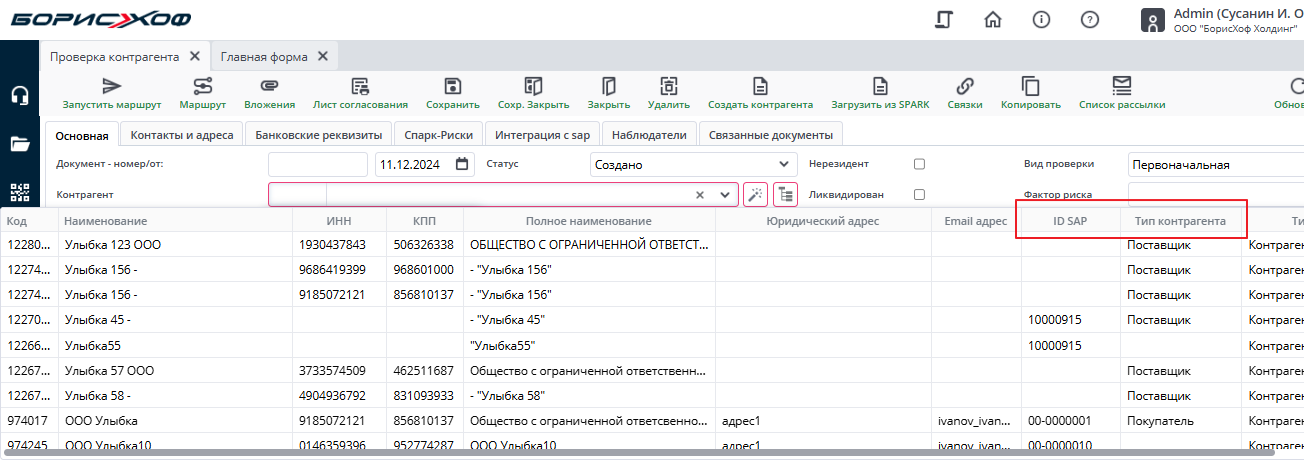Open the Маршрут toolbar icon
Screen dimensions: 1304x460
pos(202,87)
